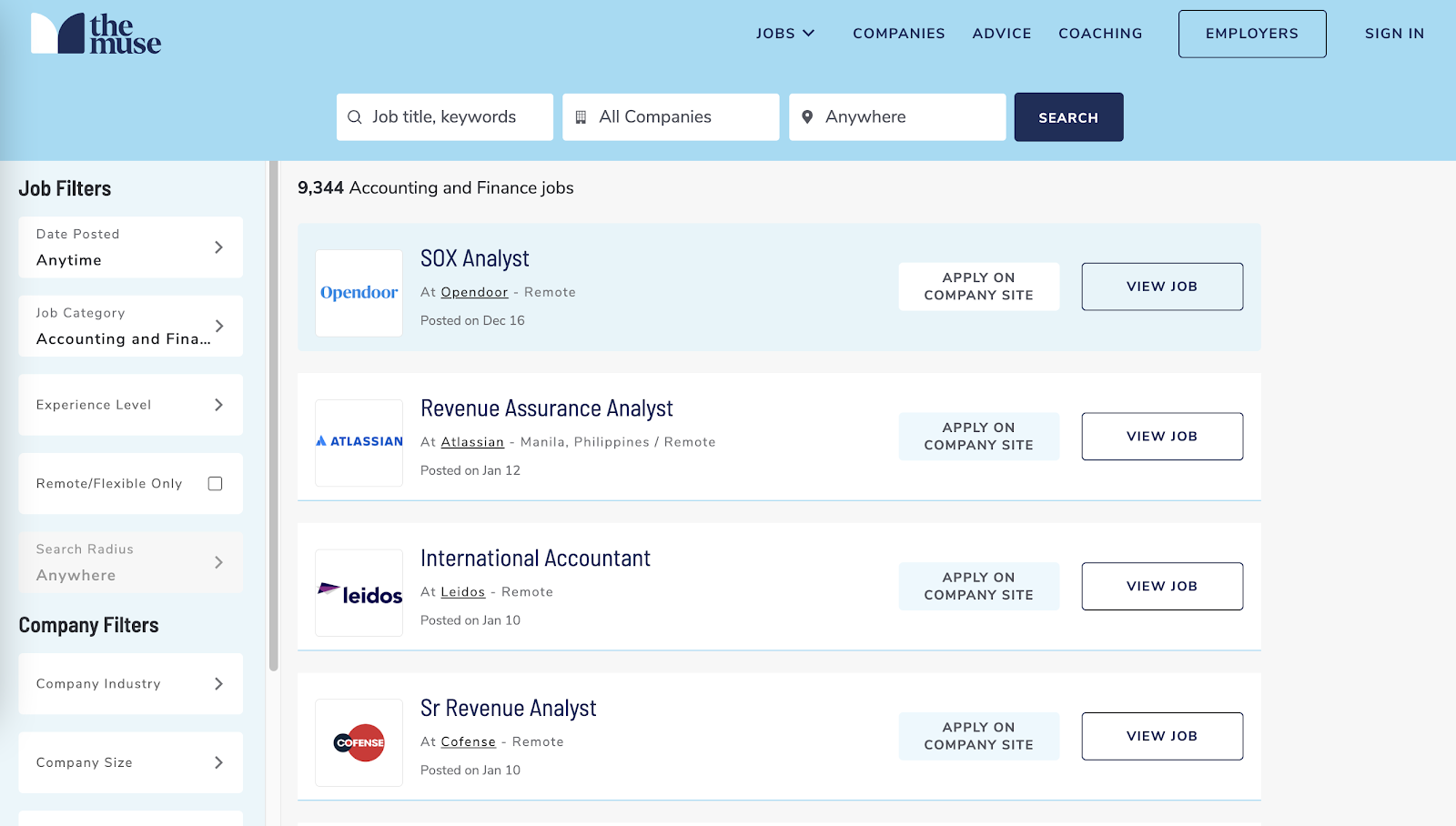Image resolution: width=1456 pixels, height=826 pixels.
Task: Follow the Opendoor company link
Action: (x=474, y=293)
